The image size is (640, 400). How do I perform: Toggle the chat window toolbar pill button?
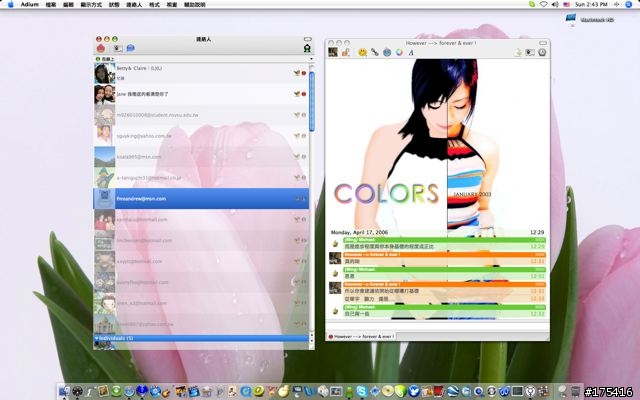click(543, 43)
